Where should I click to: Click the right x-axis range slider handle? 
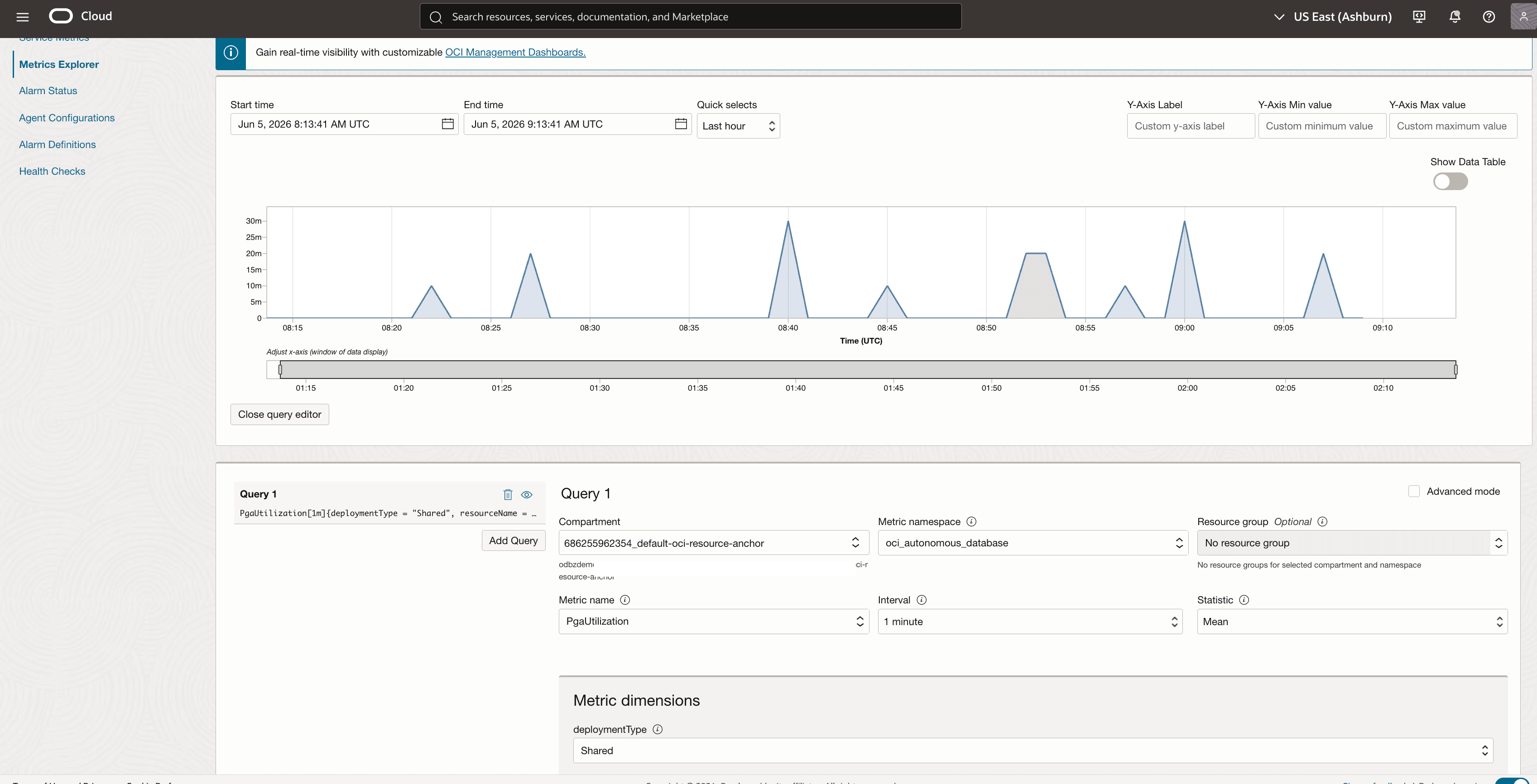tap(1456, 370)
